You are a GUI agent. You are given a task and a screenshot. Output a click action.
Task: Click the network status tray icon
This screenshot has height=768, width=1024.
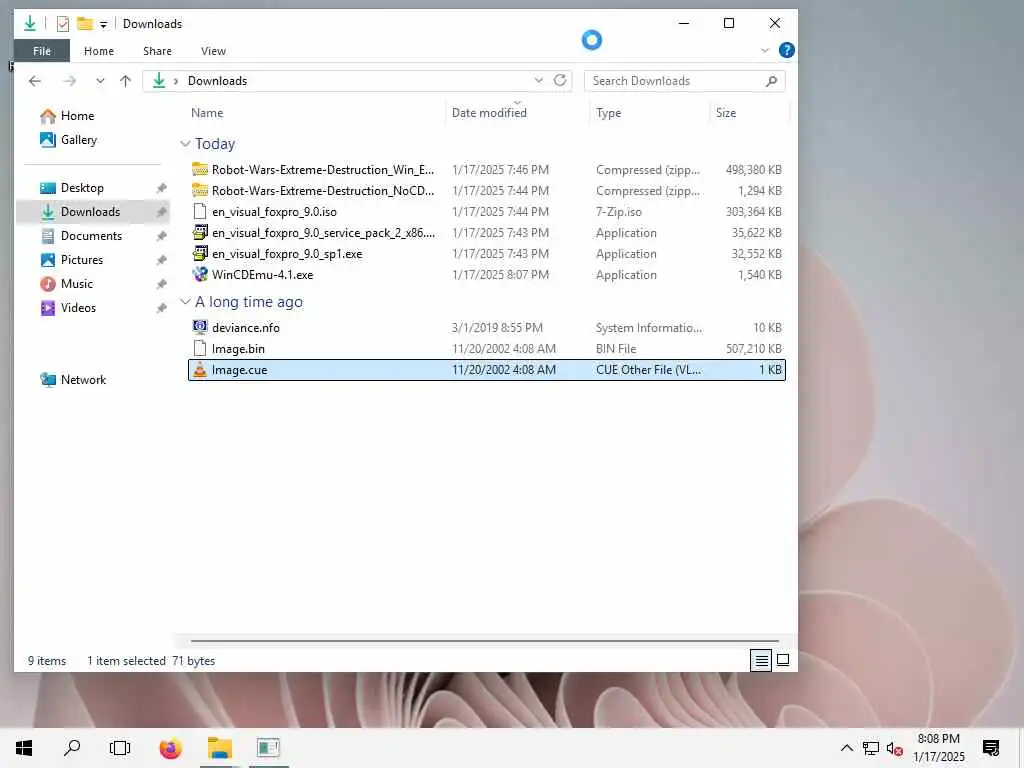click(x=871, y=748)
